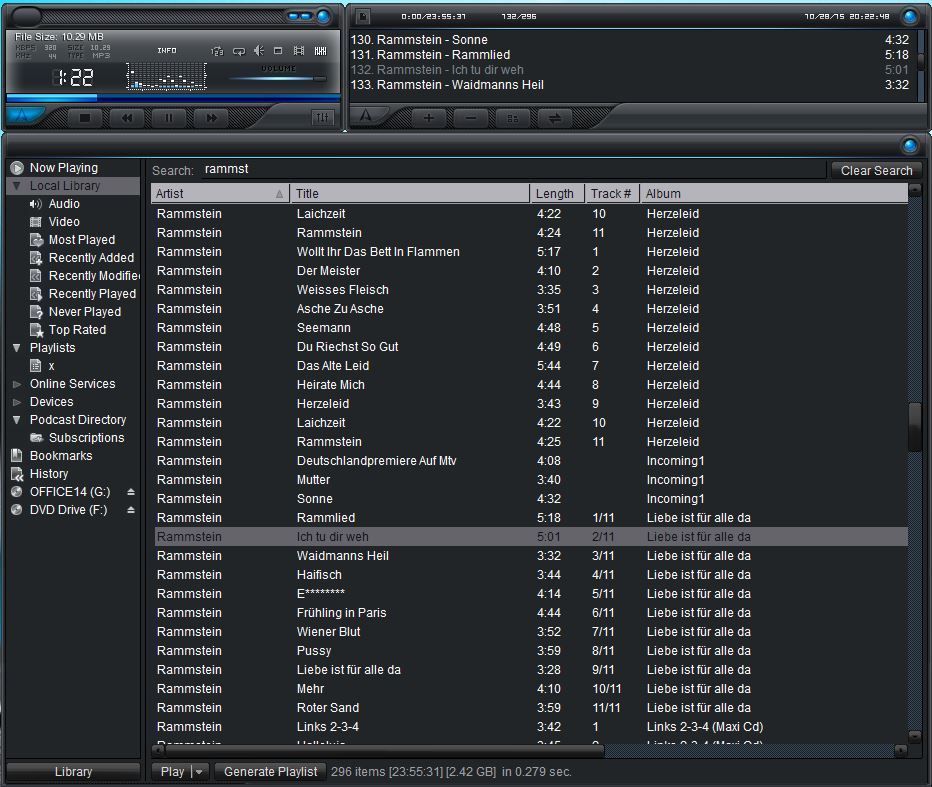This screenshot has width=932, height=787.
Task: Click playlist editor vertical scrollbar
Action: point(922,64)
